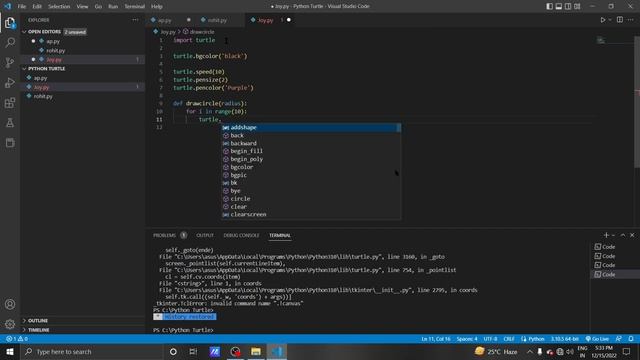This screenshot has height=360, width=640.
Task: Click errors and warnings count in status bar
Action: [x=17, y=339]
